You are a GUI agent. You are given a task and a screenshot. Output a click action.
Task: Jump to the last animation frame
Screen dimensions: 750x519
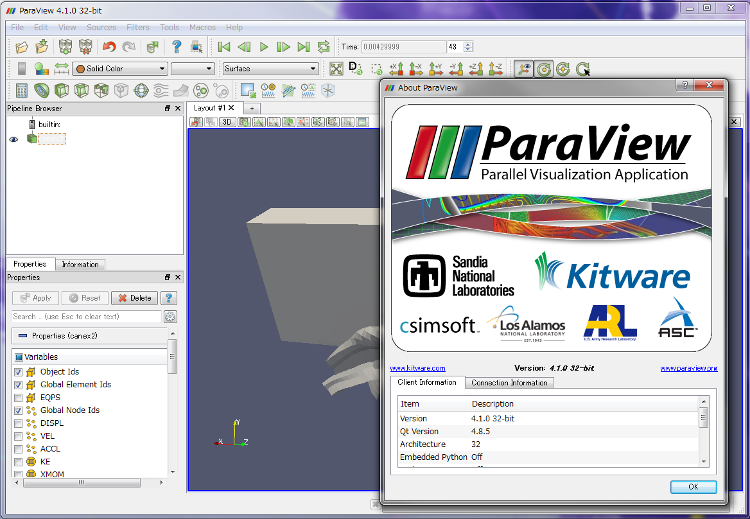point(303,47)
